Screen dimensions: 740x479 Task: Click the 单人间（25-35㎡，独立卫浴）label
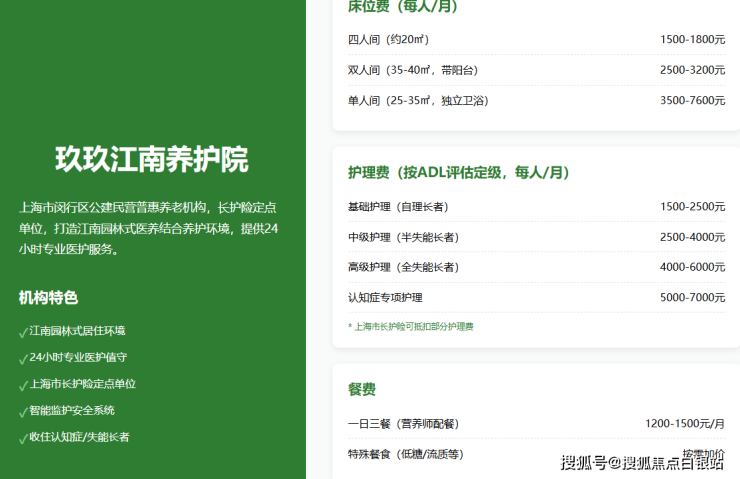(x=418, y=101)
